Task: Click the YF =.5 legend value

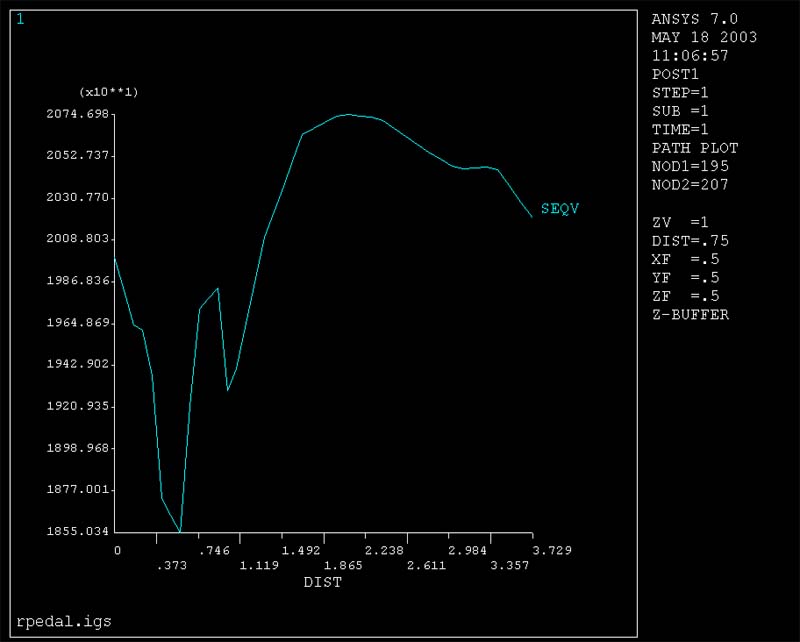Action: pyautogui.click(x=685, y=277)
